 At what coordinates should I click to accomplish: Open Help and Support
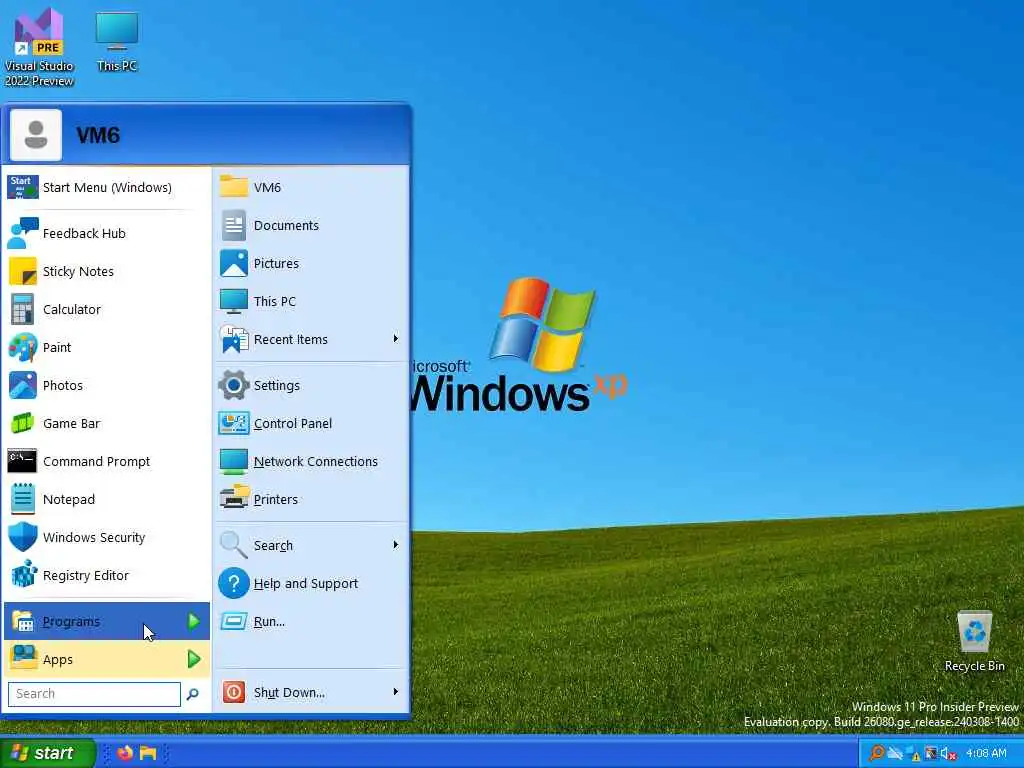(x=311, y=583)
